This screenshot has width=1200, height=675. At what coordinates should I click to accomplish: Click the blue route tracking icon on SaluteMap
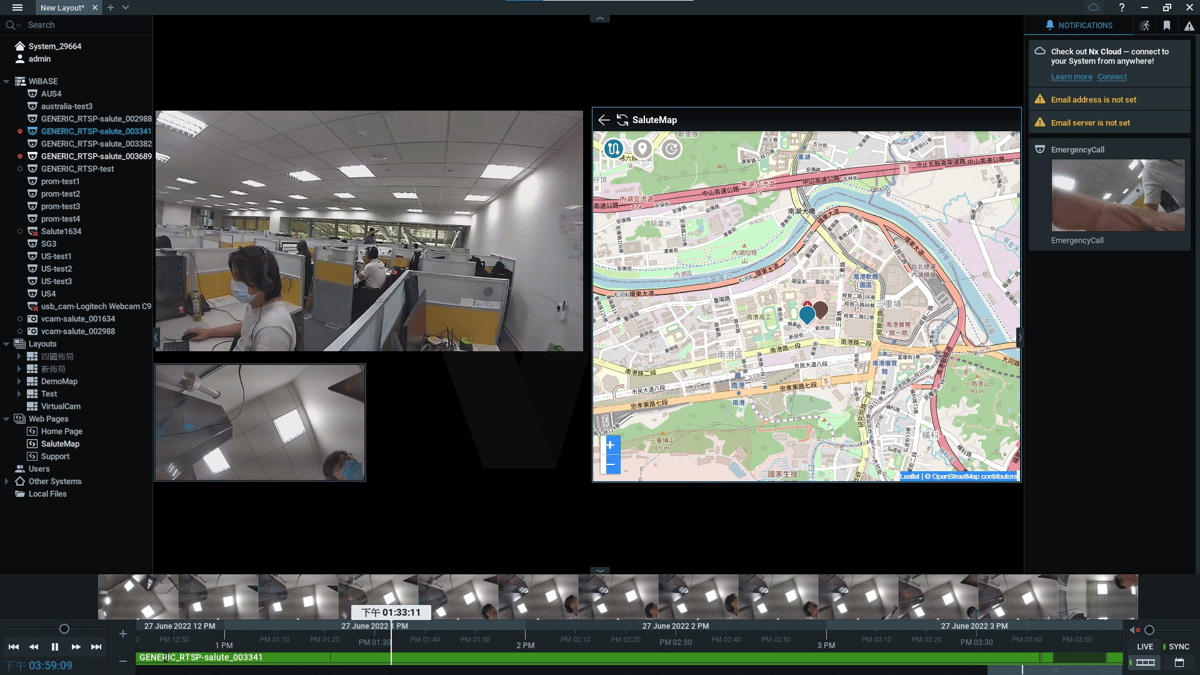click(x=613, y=148)
